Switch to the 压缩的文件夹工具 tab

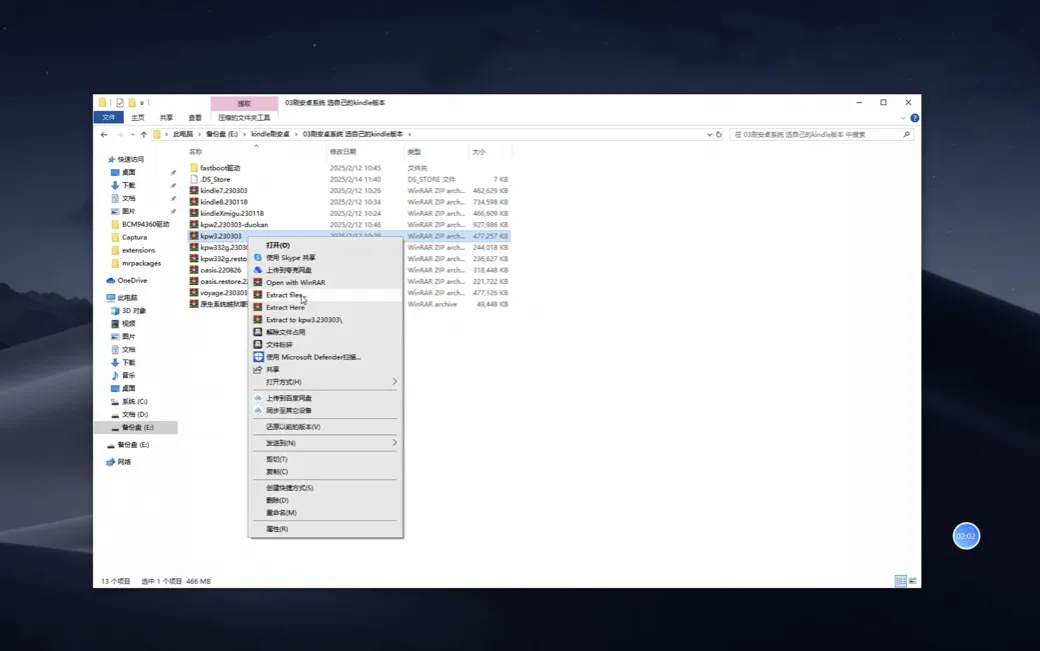244,118
